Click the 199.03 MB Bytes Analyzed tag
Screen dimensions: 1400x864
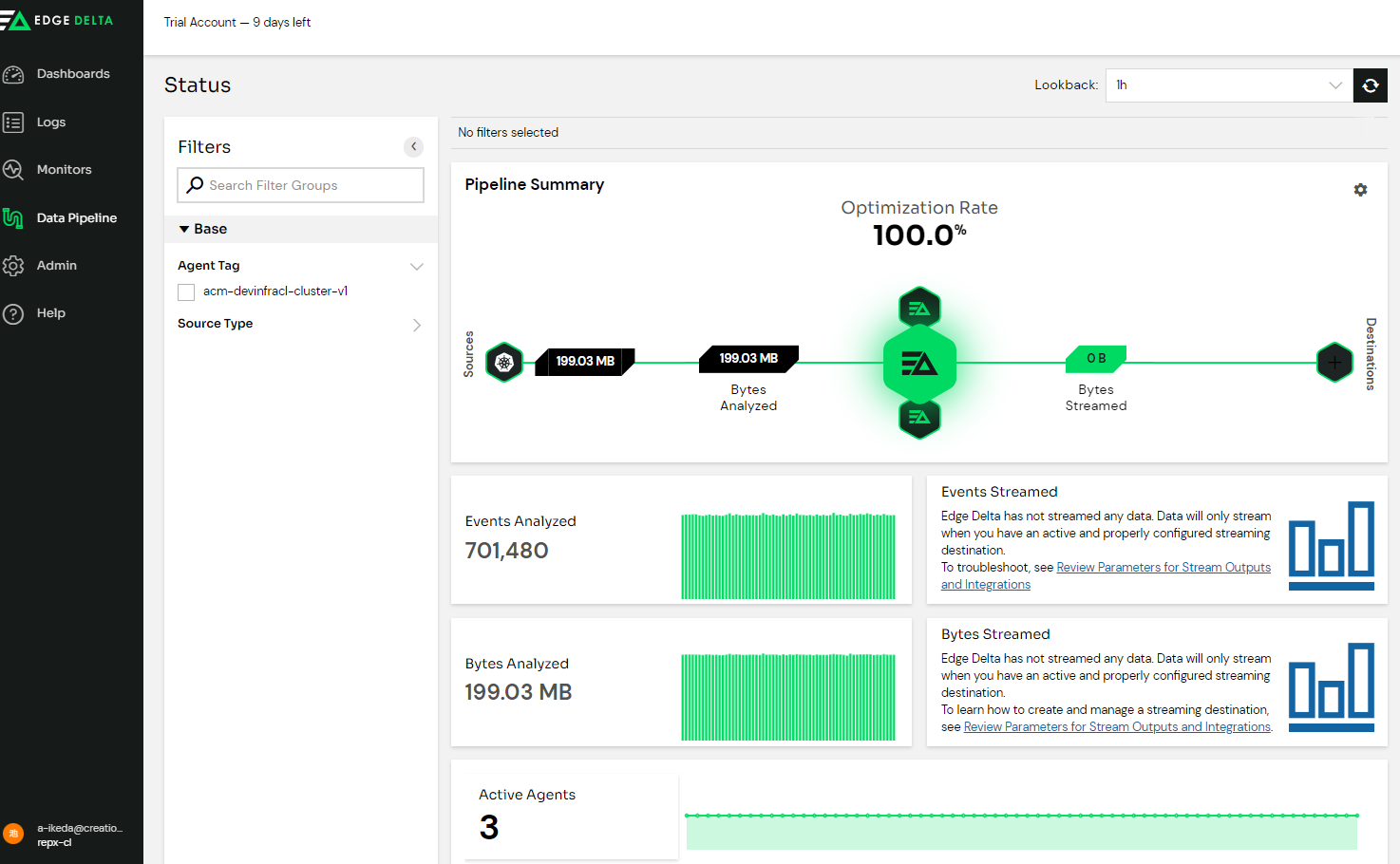tap(748, 359)
